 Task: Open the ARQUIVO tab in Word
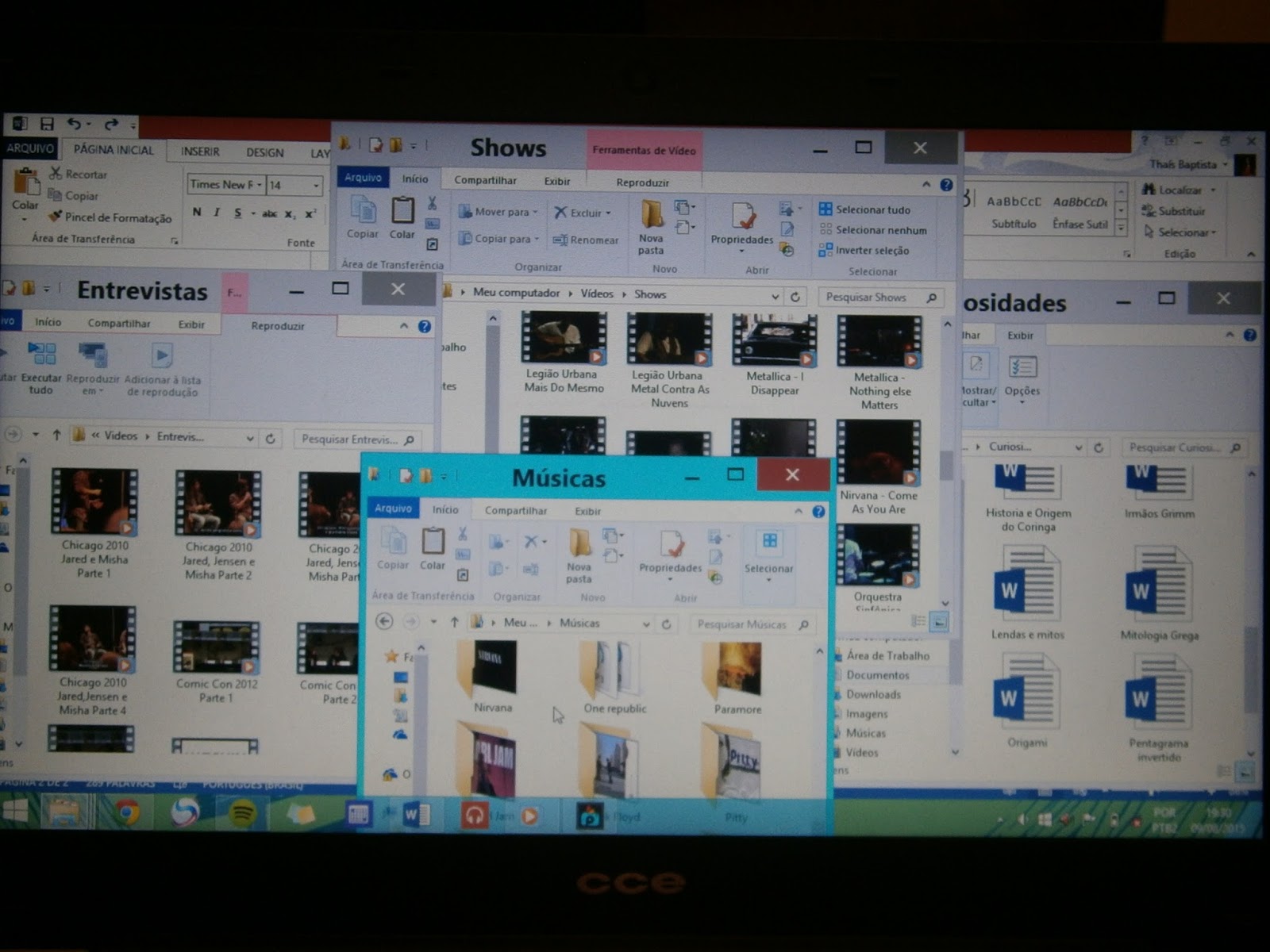click(x=30, y=148)
